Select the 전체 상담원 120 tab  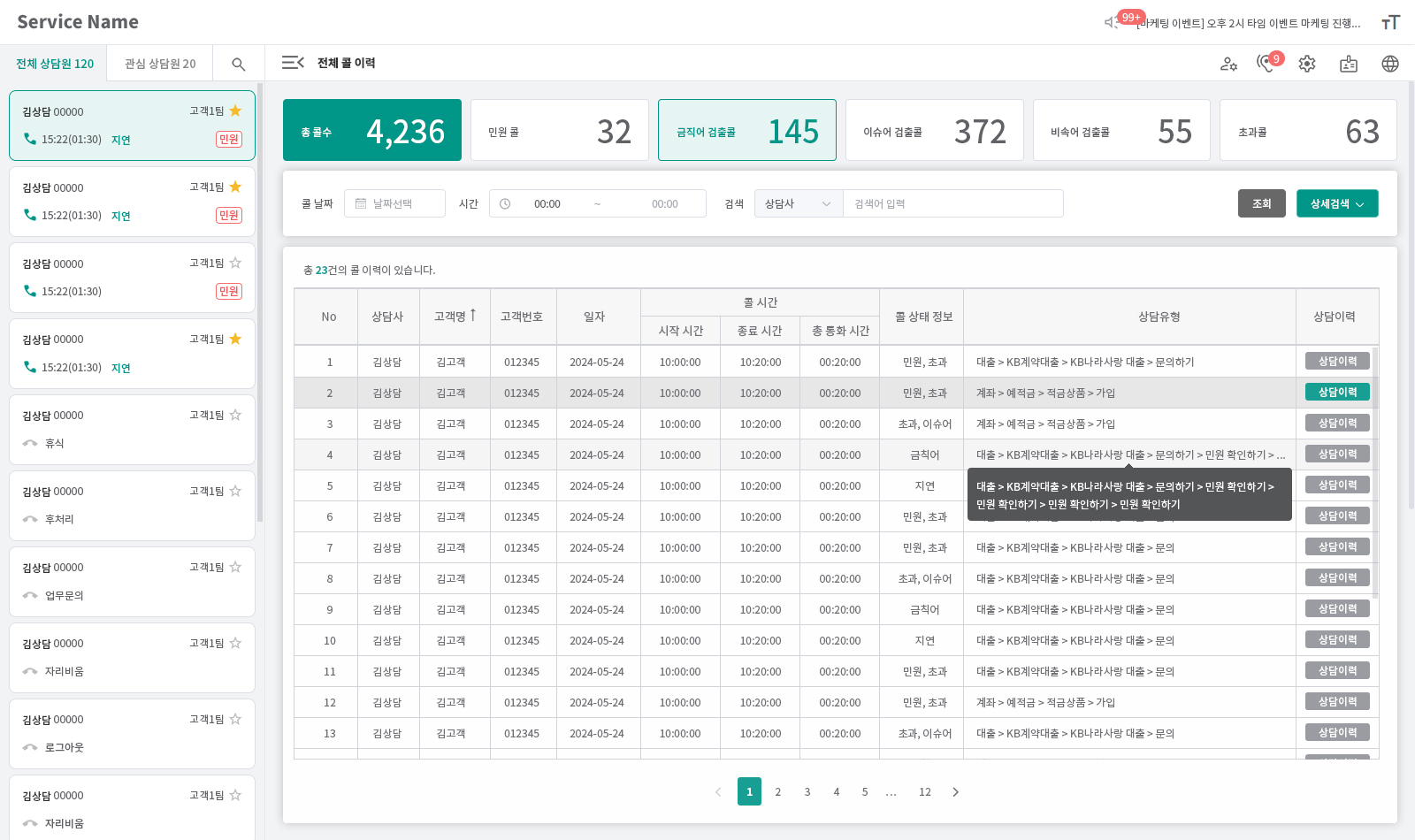tap(54, 64)
